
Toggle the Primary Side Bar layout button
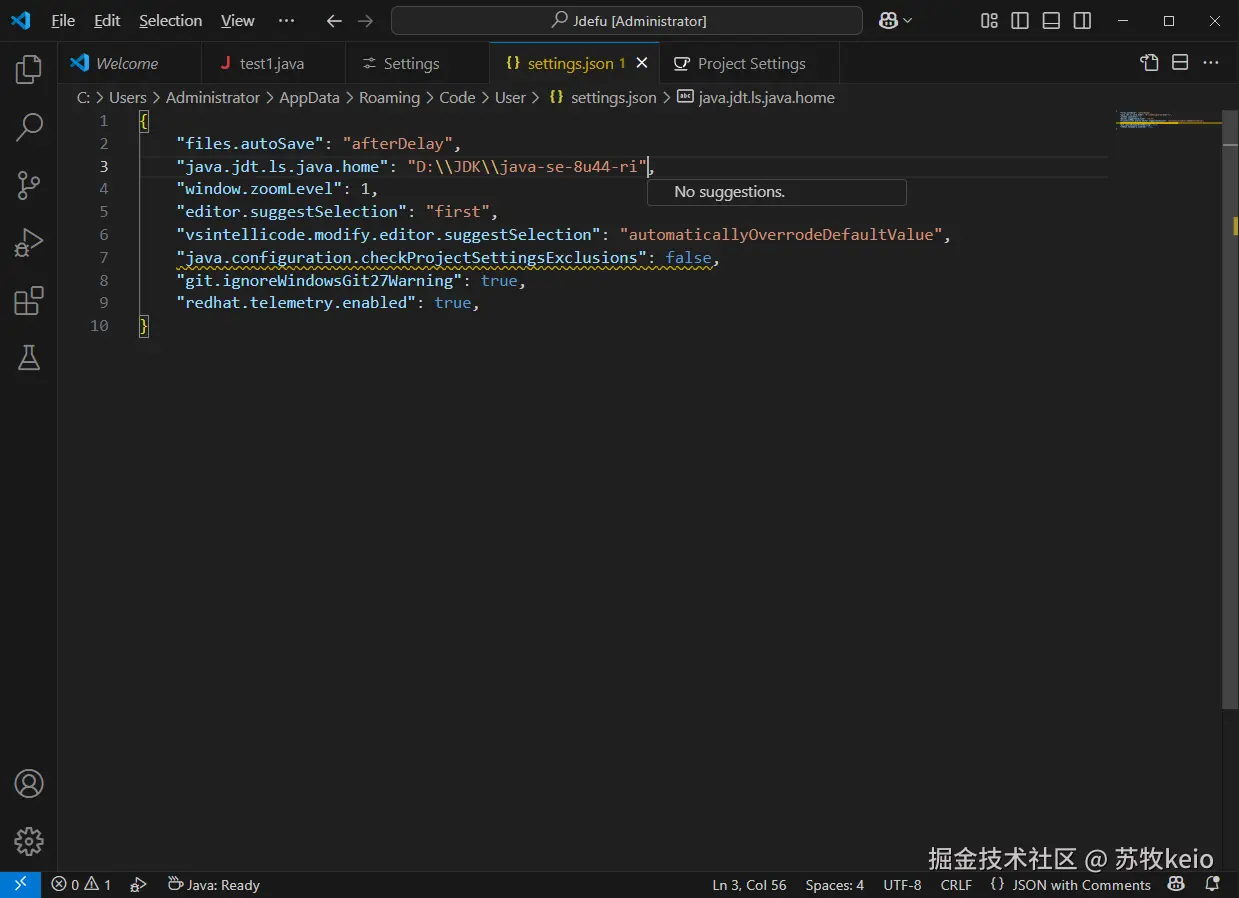coord(1020,21)
